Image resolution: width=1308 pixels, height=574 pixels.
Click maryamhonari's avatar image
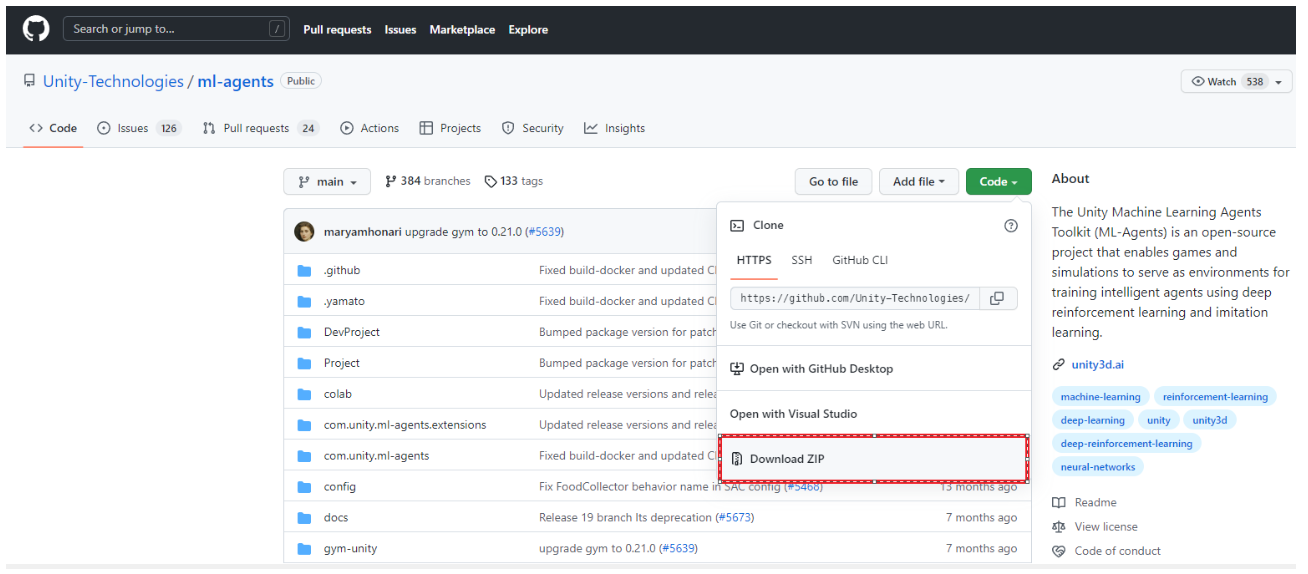pos(304,232)
